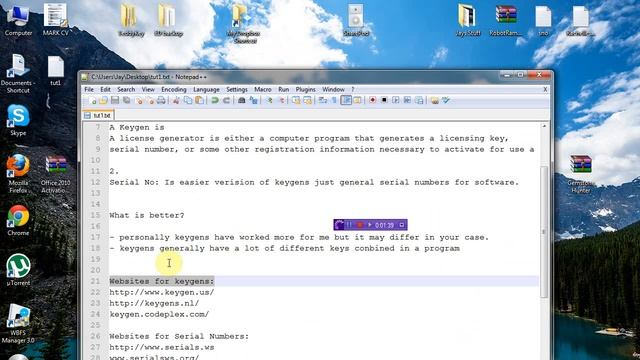Viewport: 640px width, 360px height.
Task: Click the Replace toolbar icon
Action: click(x=253, y=100)
